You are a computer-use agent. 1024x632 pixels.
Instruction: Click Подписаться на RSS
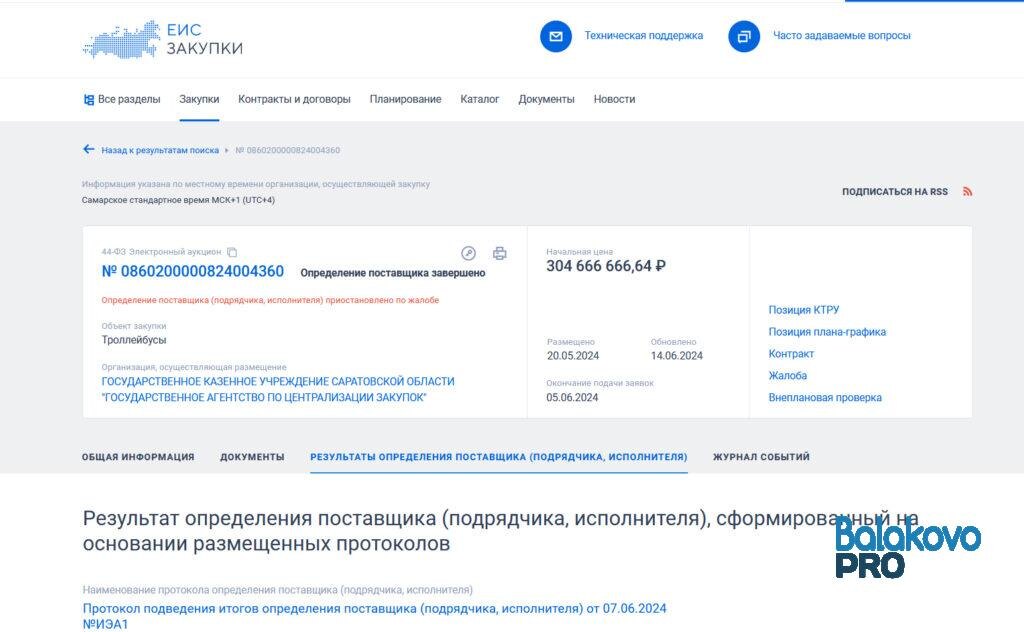(893, 191)
